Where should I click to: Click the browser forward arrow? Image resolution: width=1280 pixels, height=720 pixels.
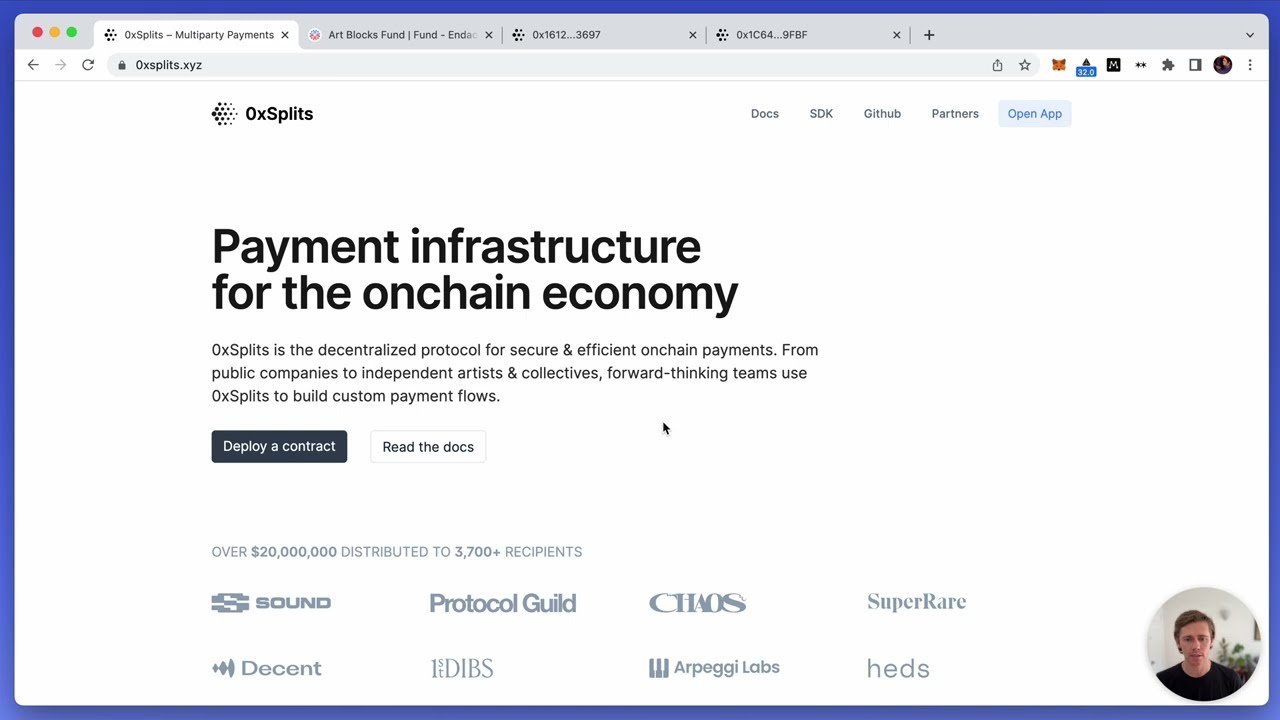[60, 65]
